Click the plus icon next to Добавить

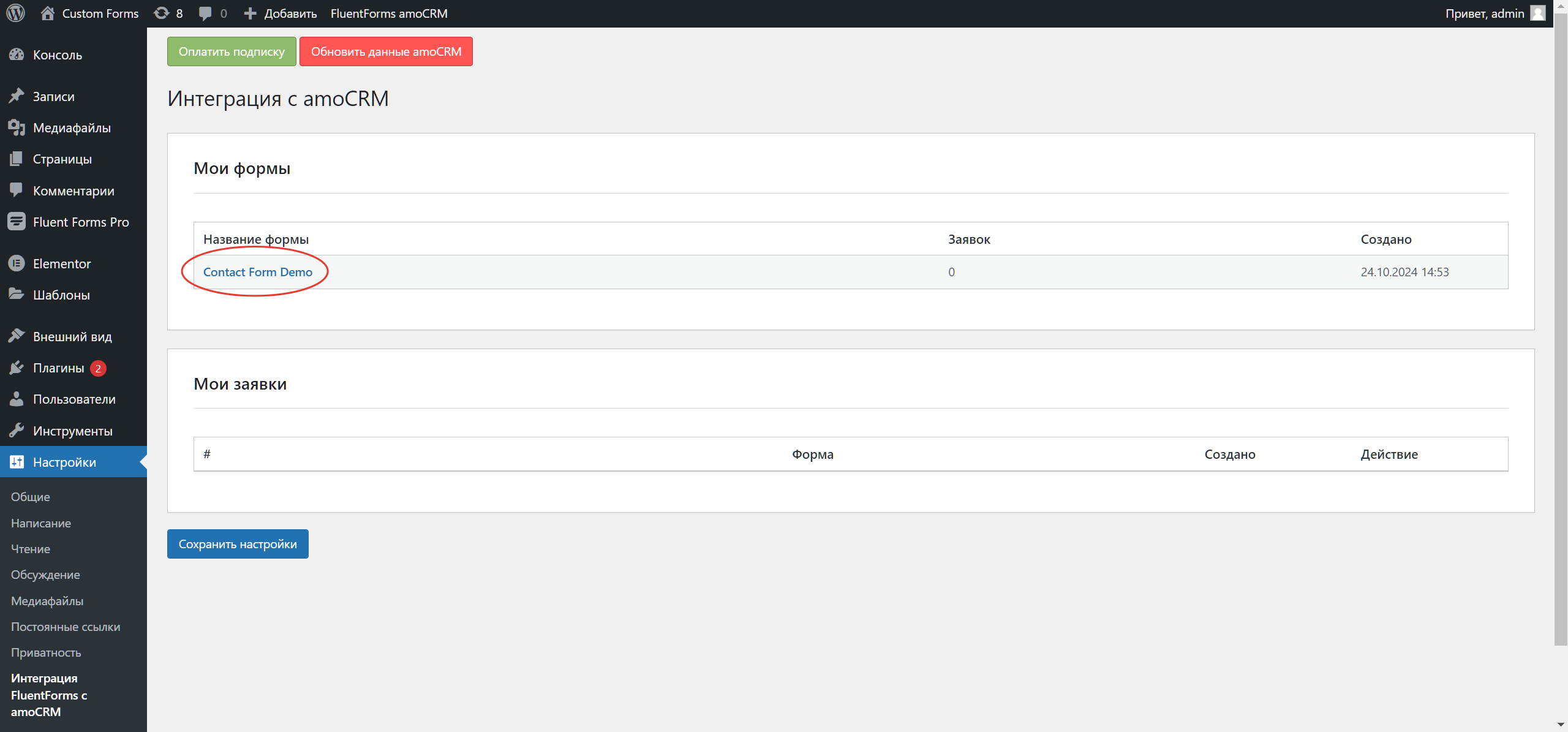pyautogui.click(x=250, y=13)
